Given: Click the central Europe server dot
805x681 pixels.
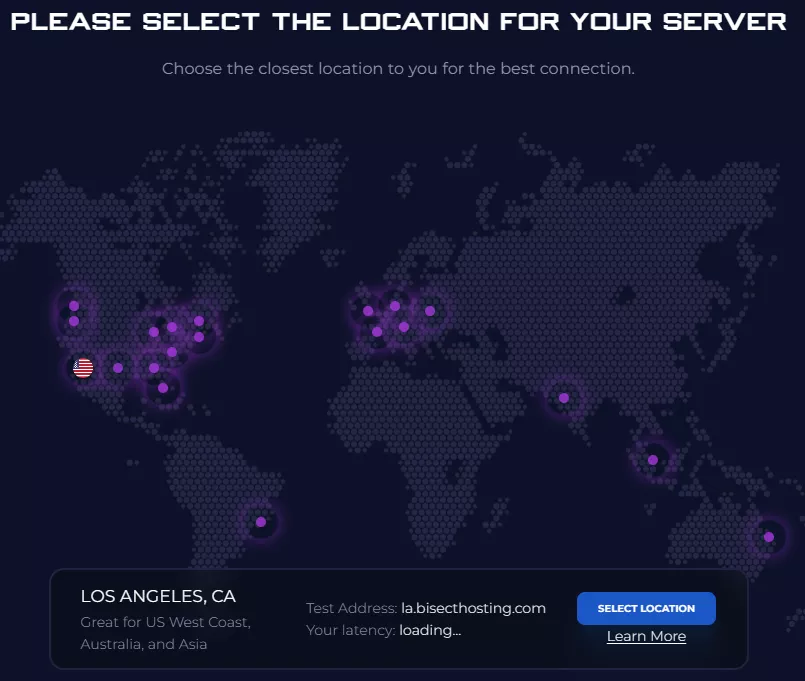Looking at the screenshot, I should pyautogui.click(x=403, y=328).
